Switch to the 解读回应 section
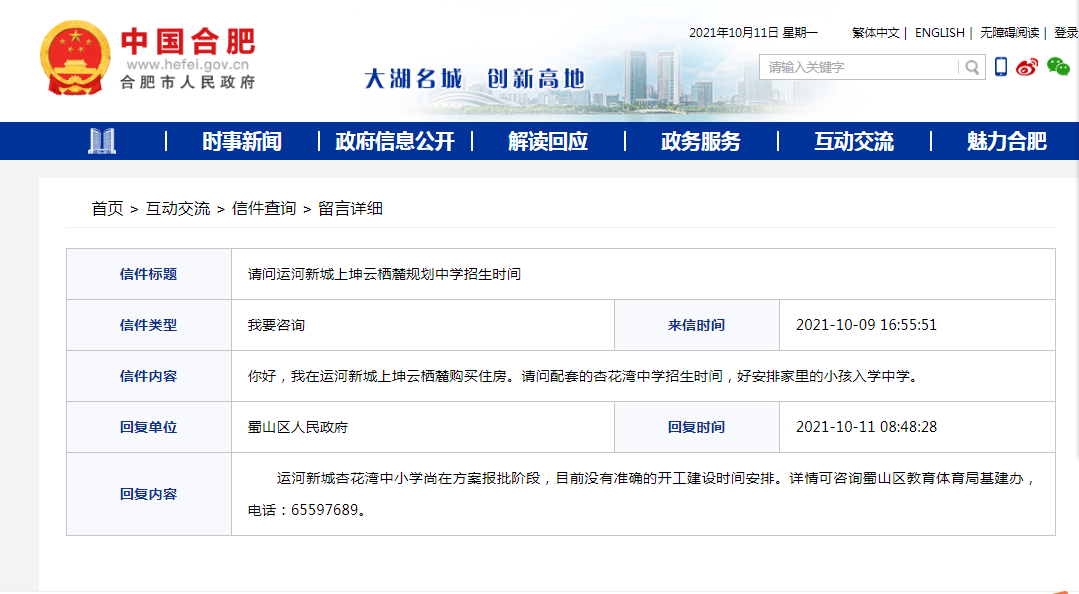The width and height of the screenshot is (1079, 594). click(551, 141)
